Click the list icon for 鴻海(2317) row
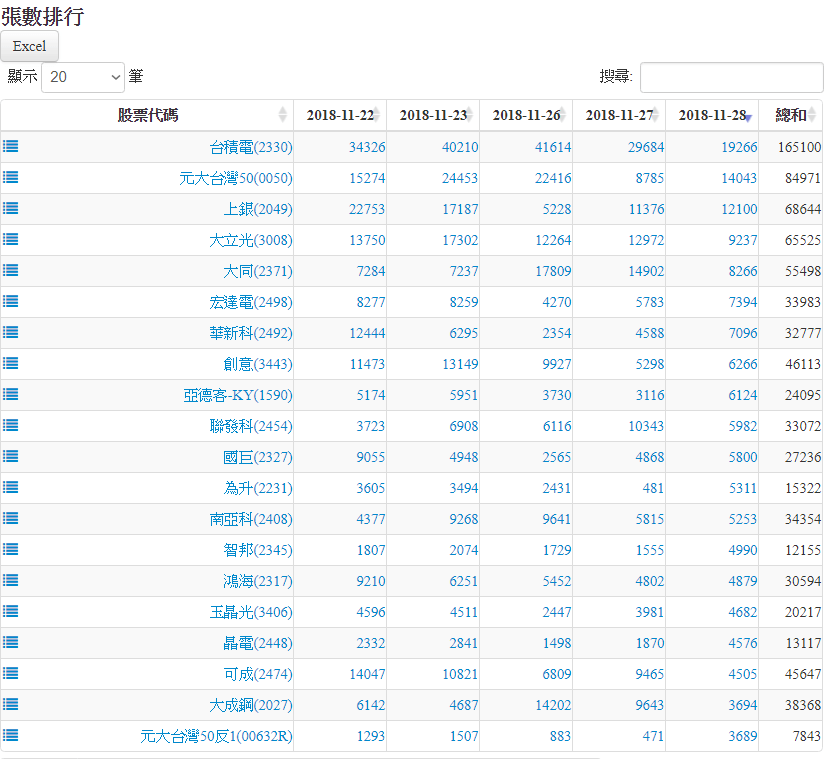 click(x=10, y=580)
